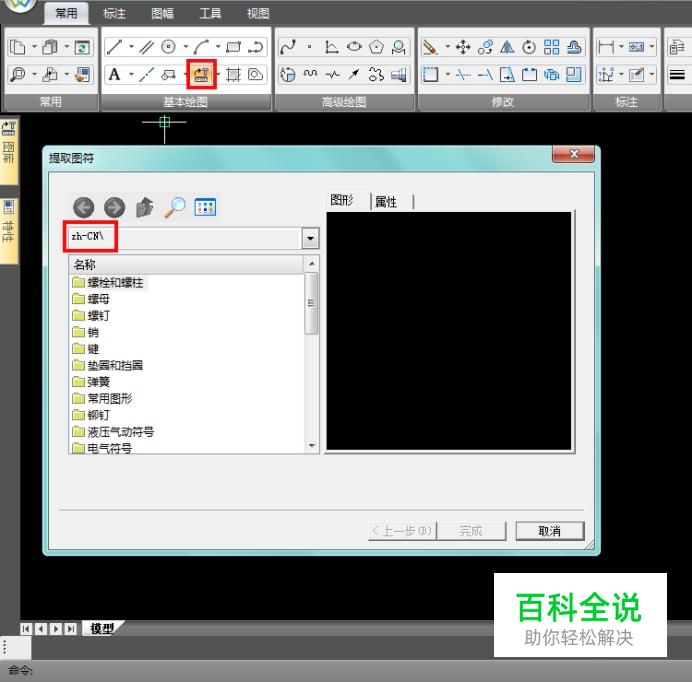Select the hatch fill tool
Image resolution: width=692 pixels, height=682 pixels.
click(233, 75)
